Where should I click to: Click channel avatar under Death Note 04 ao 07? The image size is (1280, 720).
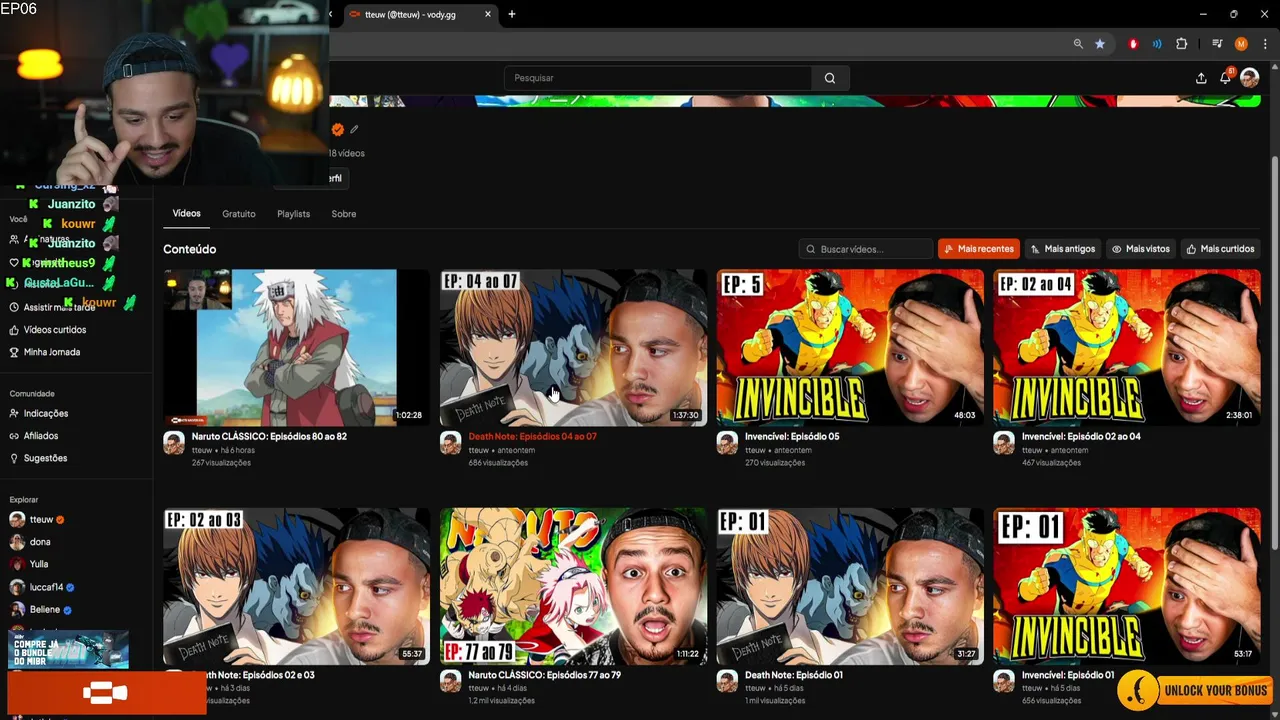pyautogui.click(x=451, y=443)
